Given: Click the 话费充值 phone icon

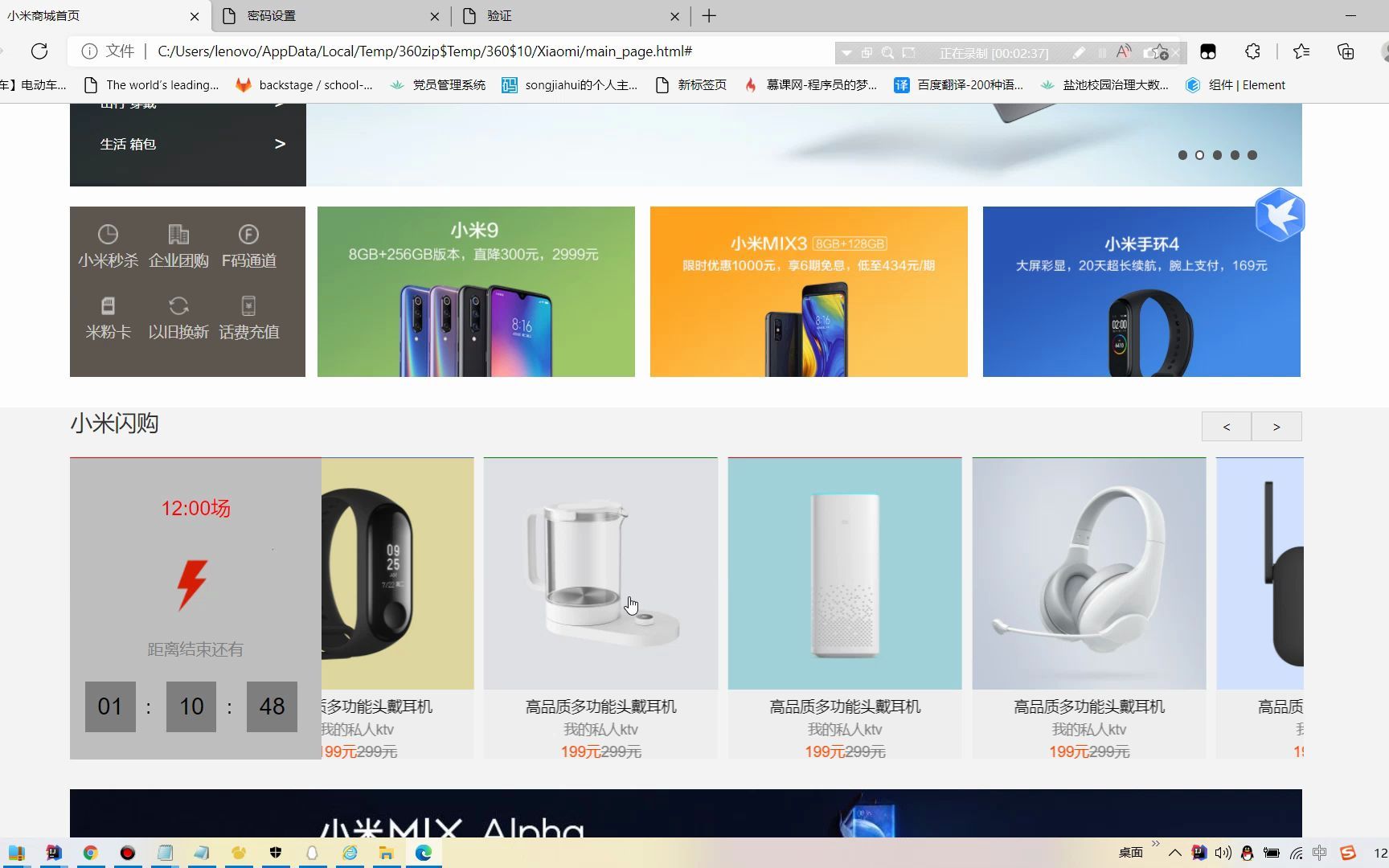Looking at the screenshot, I should [248, 305].
